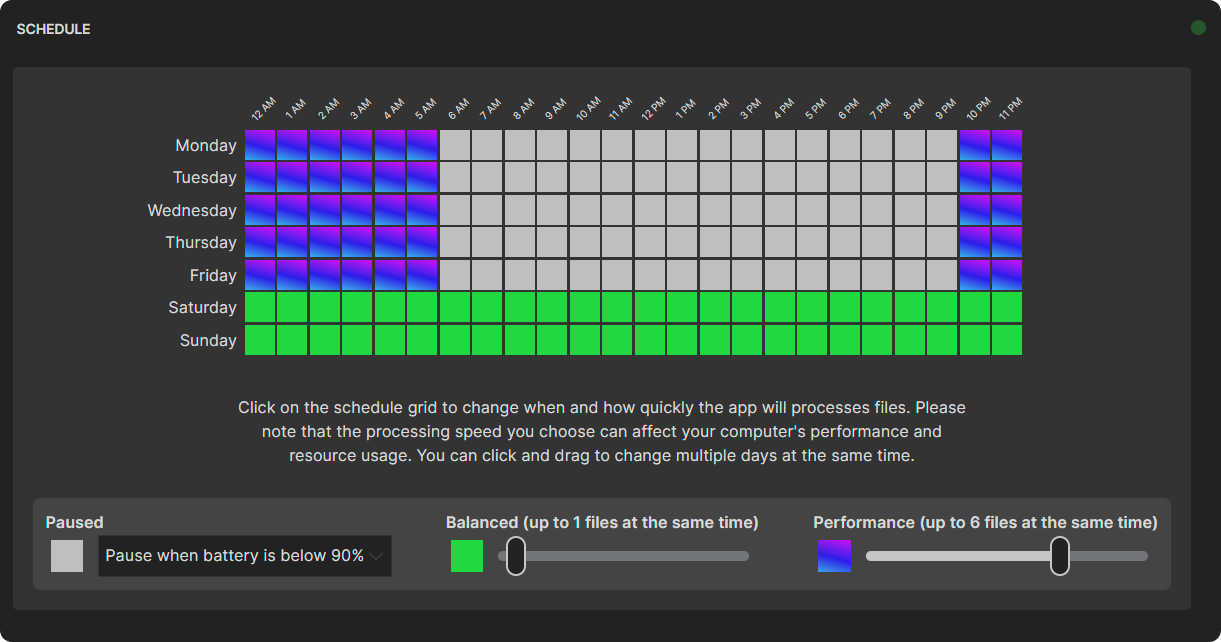Screen dimensions: 1221x642
Task: Toggle Friday's 11 PM schedule cell
Action: point(1007,275)
